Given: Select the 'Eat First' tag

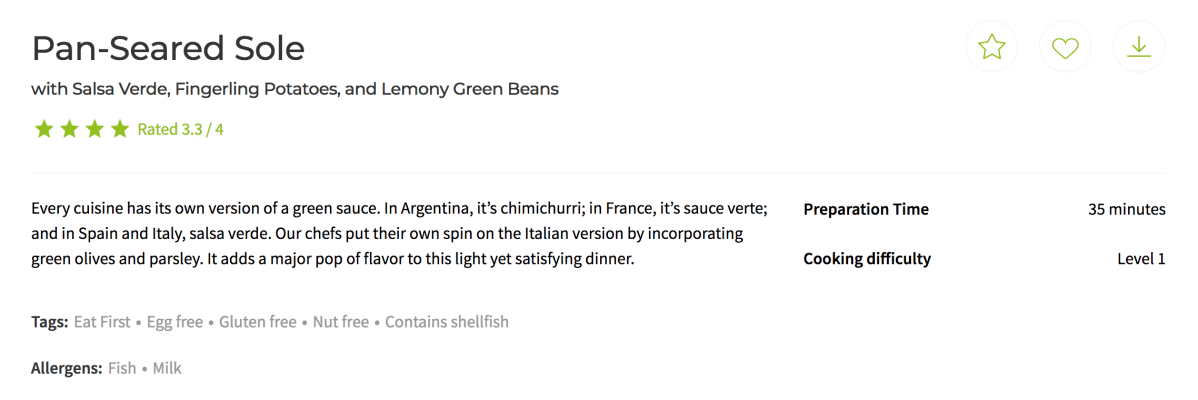Looking at the screenshot, I should [x=102, y=322].
